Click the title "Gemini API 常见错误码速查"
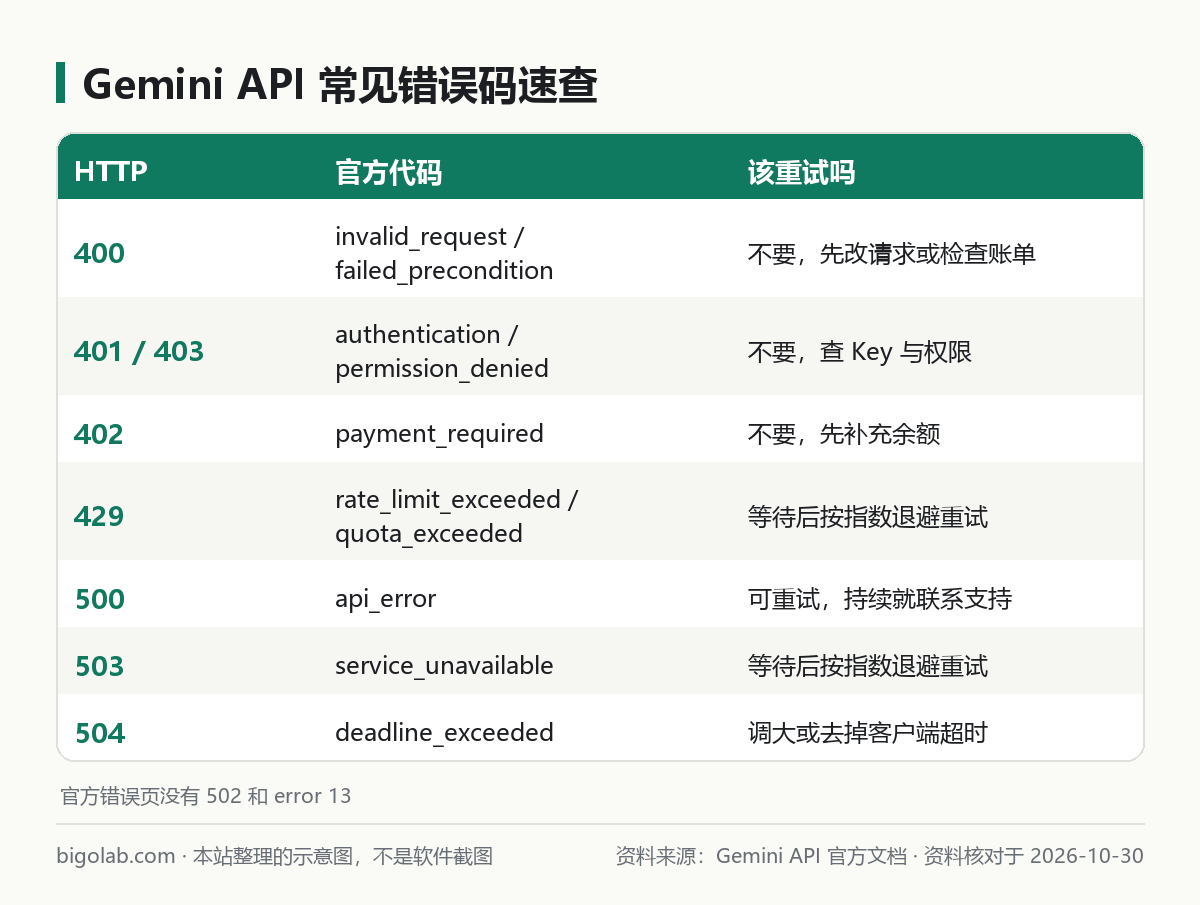 [339, 85]
